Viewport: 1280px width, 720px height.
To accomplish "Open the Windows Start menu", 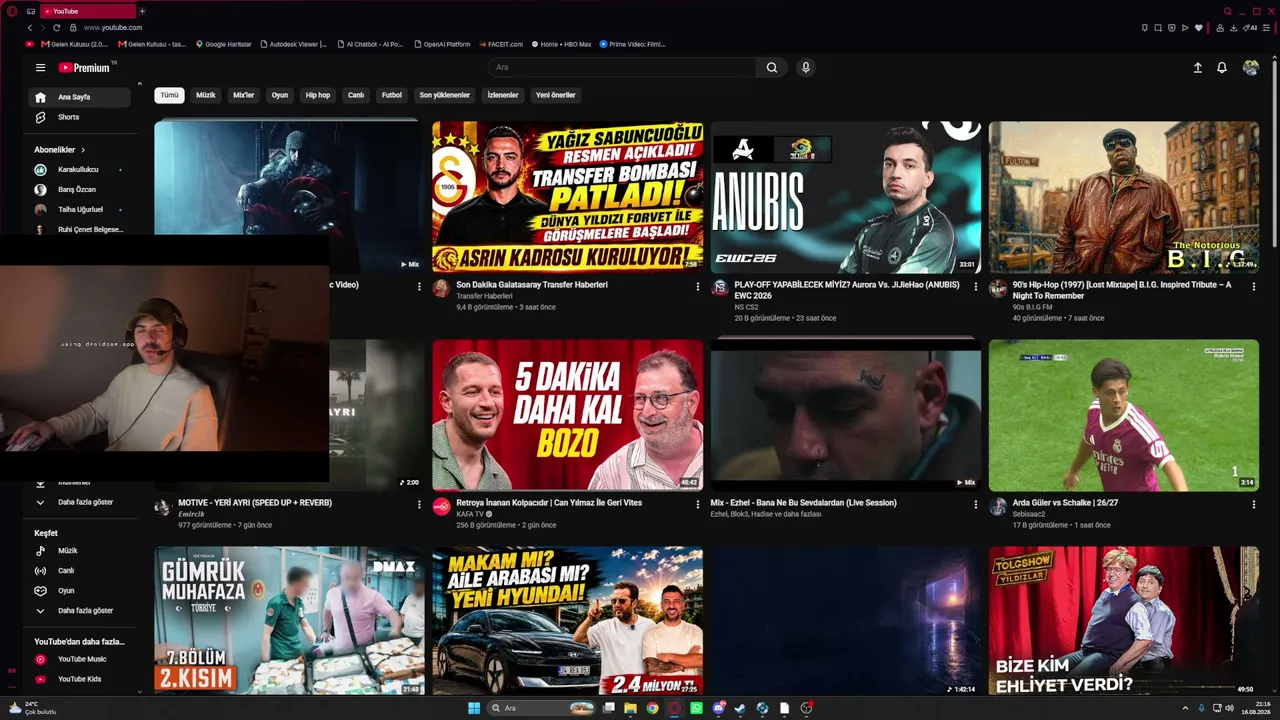I will (x=473, y=708).
